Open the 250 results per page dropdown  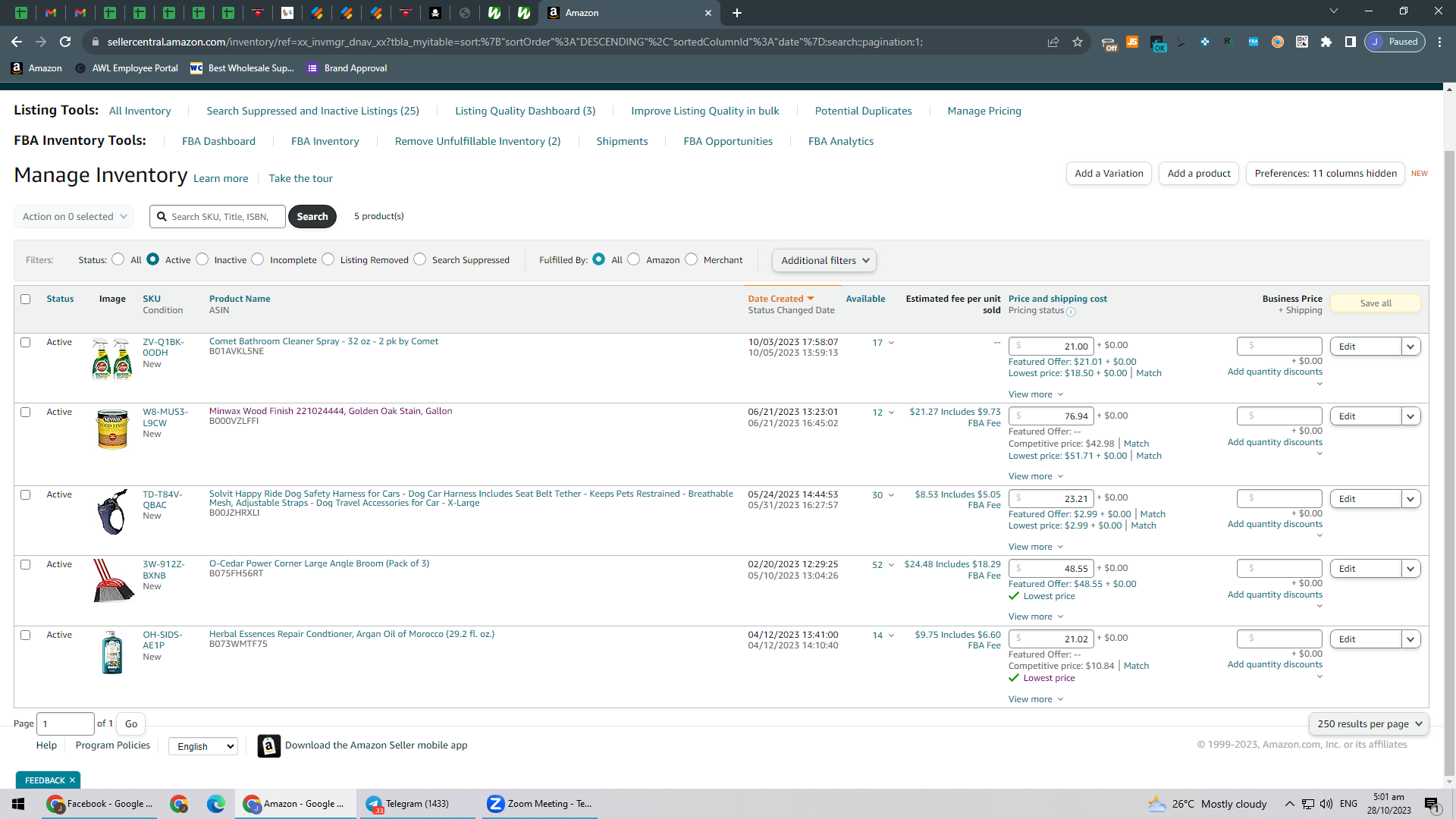click(x=1369, y=724)
